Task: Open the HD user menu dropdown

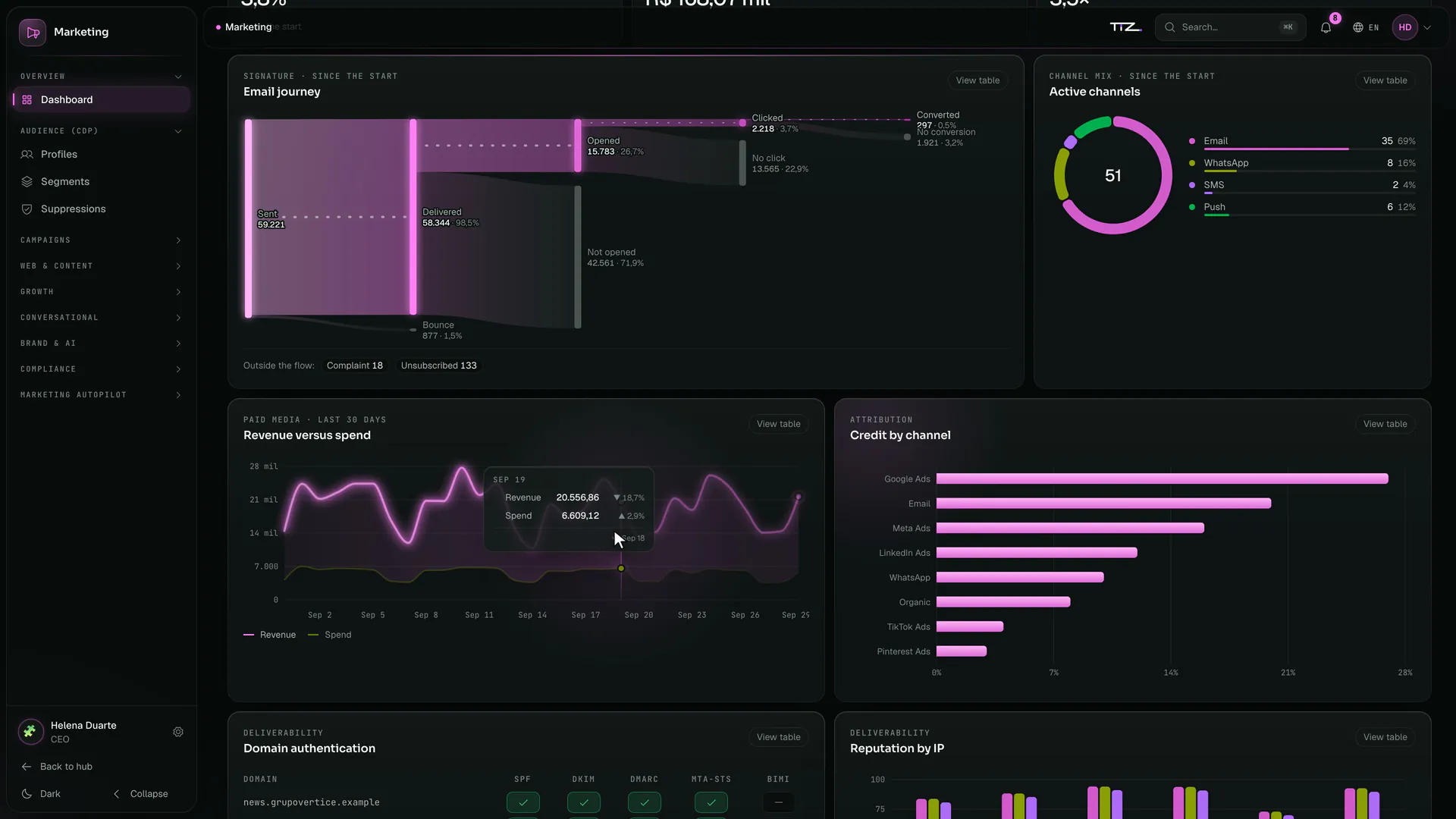Action: point(1413,27)
